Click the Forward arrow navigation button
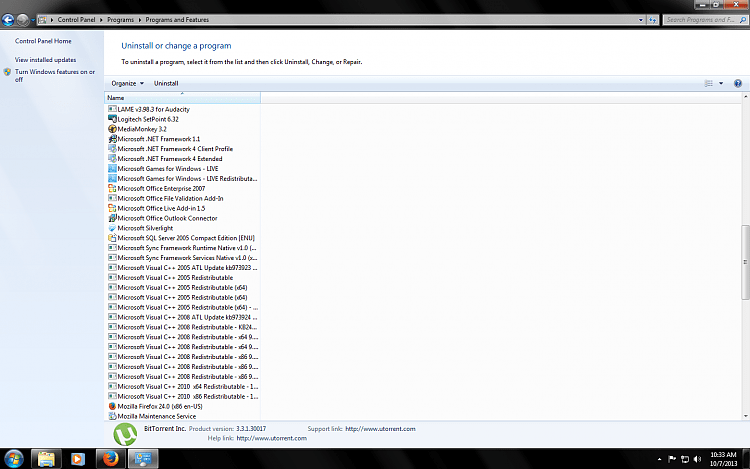This screenshot has height=469, width=750. tap(22, 20)
